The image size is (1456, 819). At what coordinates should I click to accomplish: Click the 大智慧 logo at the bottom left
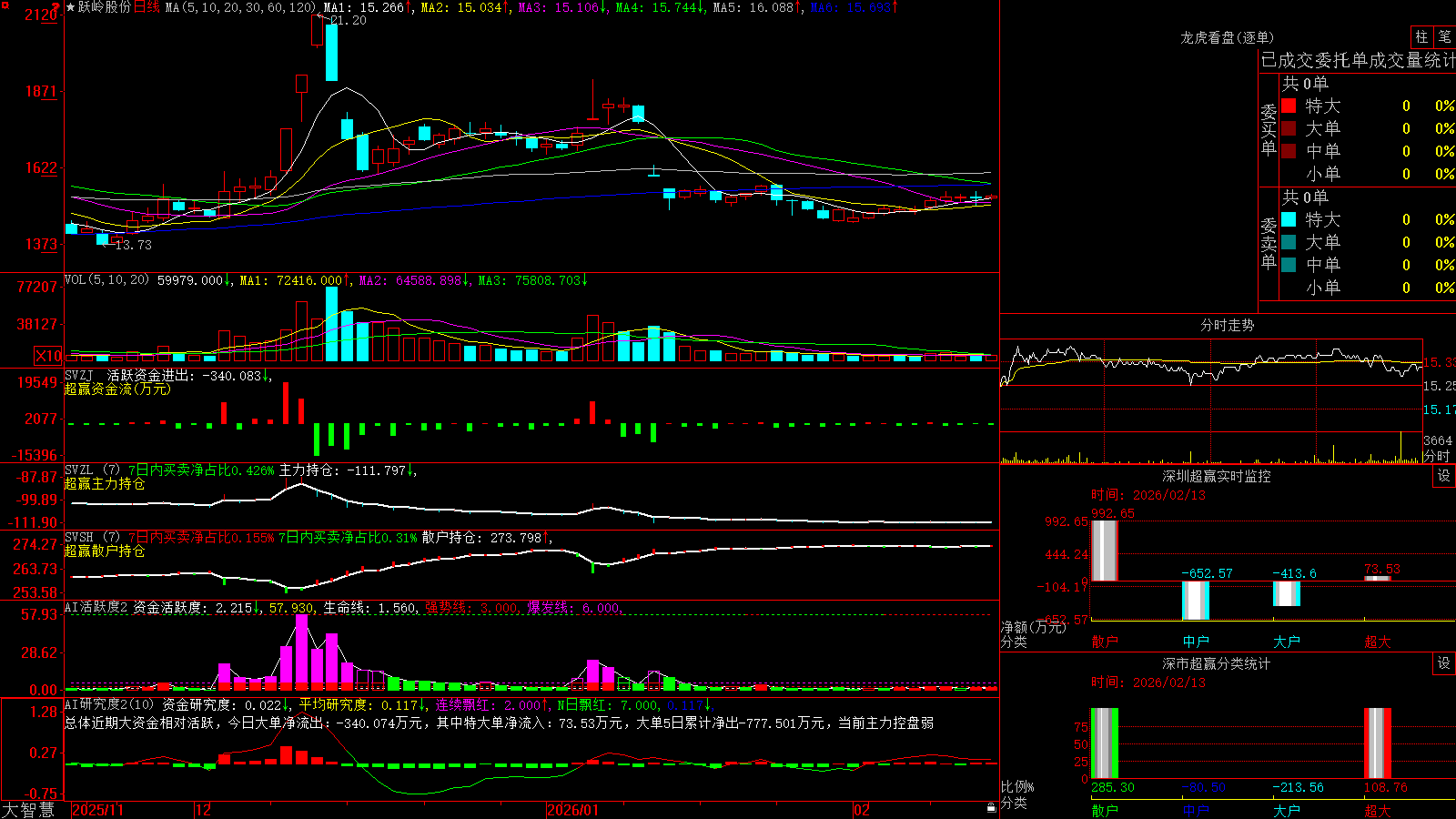coord(28,810)
